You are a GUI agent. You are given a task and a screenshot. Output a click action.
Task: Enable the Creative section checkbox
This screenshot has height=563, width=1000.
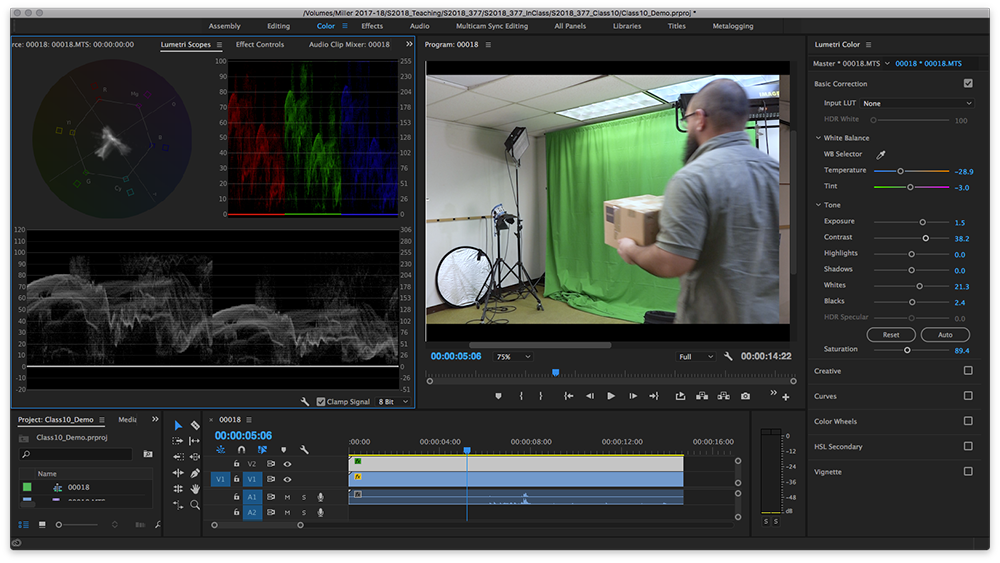tap(968, 370)
